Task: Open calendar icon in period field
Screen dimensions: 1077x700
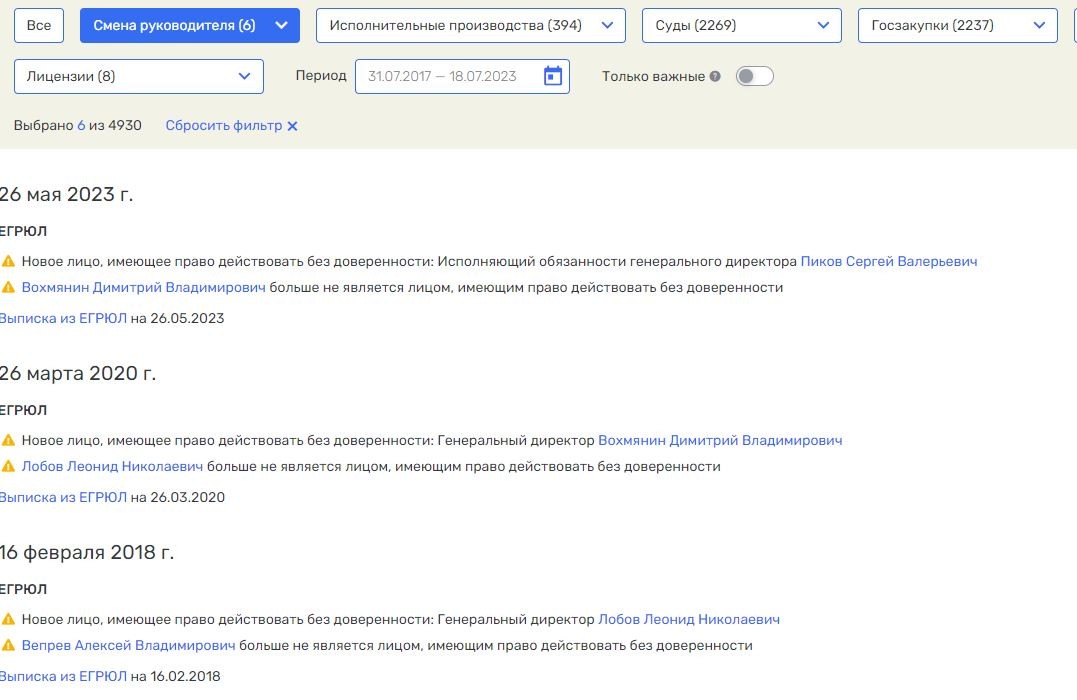Action: [553, 76]
